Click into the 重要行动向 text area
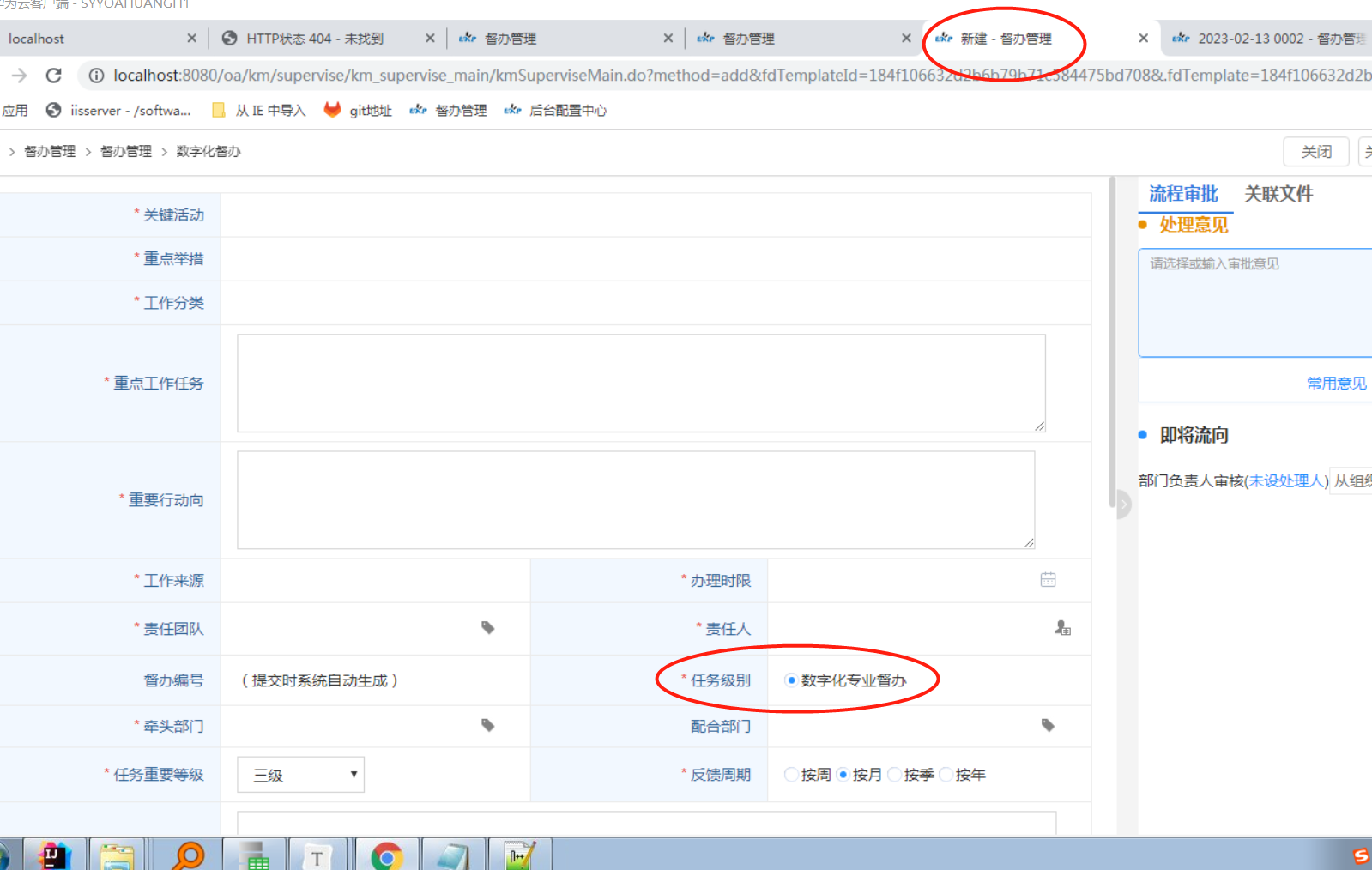Viewport: 1372px width, 870px height. [x=636, y=500]
